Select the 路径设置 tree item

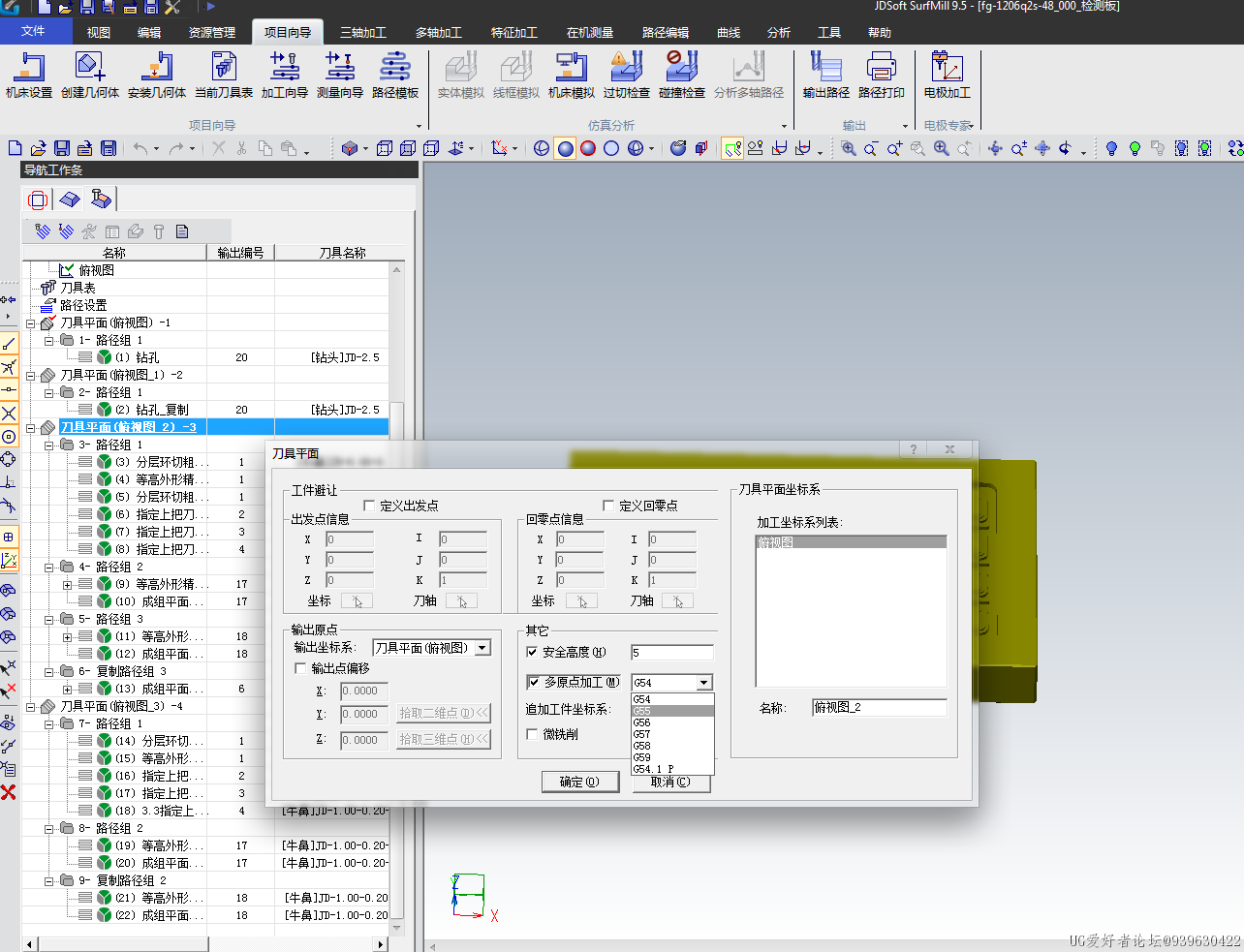83,305
